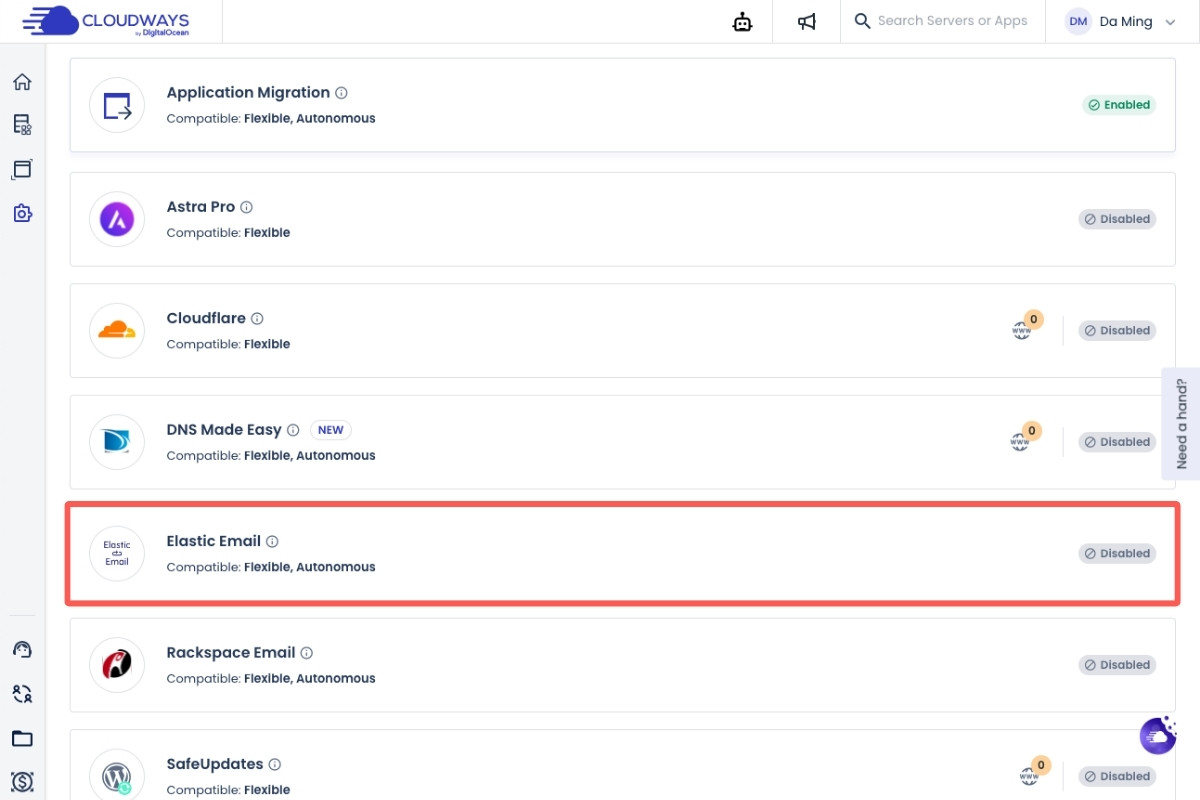Show info tooltip for SafeUpdates

pyautogui.click(x=275, y=764)
